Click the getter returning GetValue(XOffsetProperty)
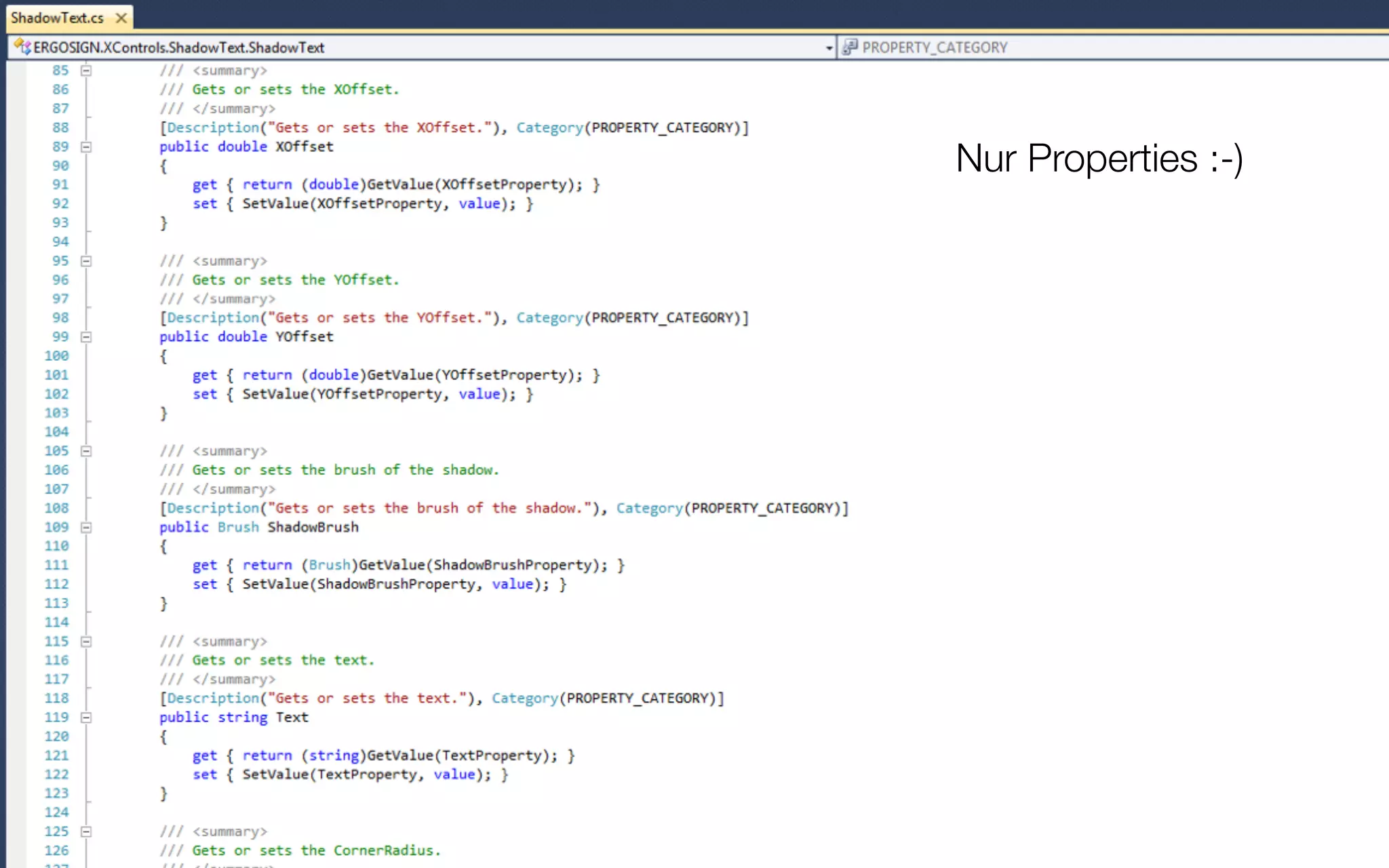The image size is (1389, 868). coord(396,184)
